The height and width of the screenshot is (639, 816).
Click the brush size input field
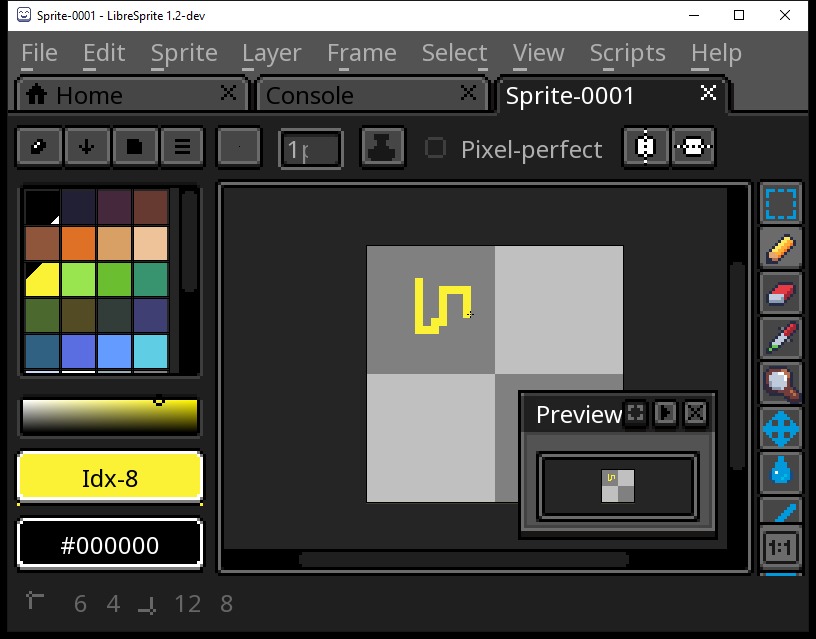click(x=311, y=149)
